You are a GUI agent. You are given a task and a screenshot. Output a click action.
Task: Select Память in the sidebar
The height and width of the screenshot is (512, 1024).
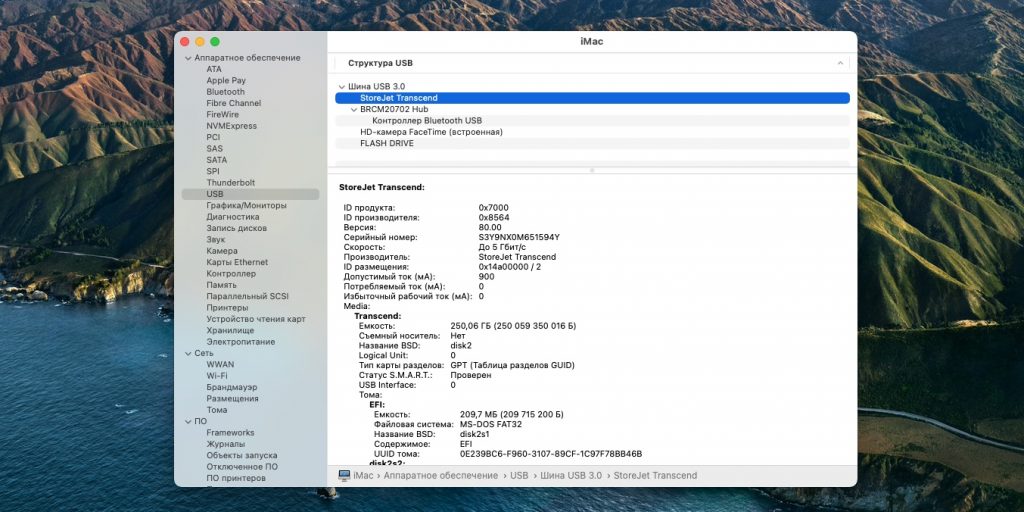(x=221, y=285)
